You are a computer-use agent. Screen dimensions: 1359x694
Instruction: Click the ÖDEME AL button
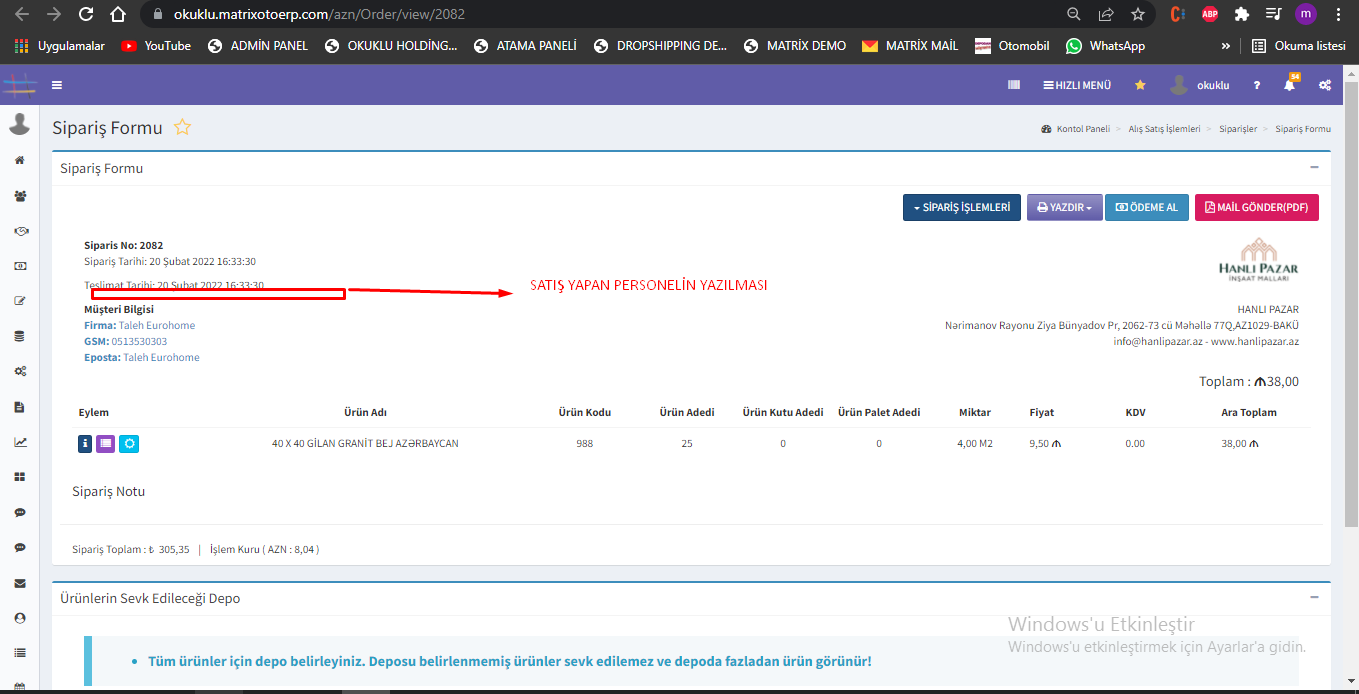pyautogui.click(x=1146, y=207)
